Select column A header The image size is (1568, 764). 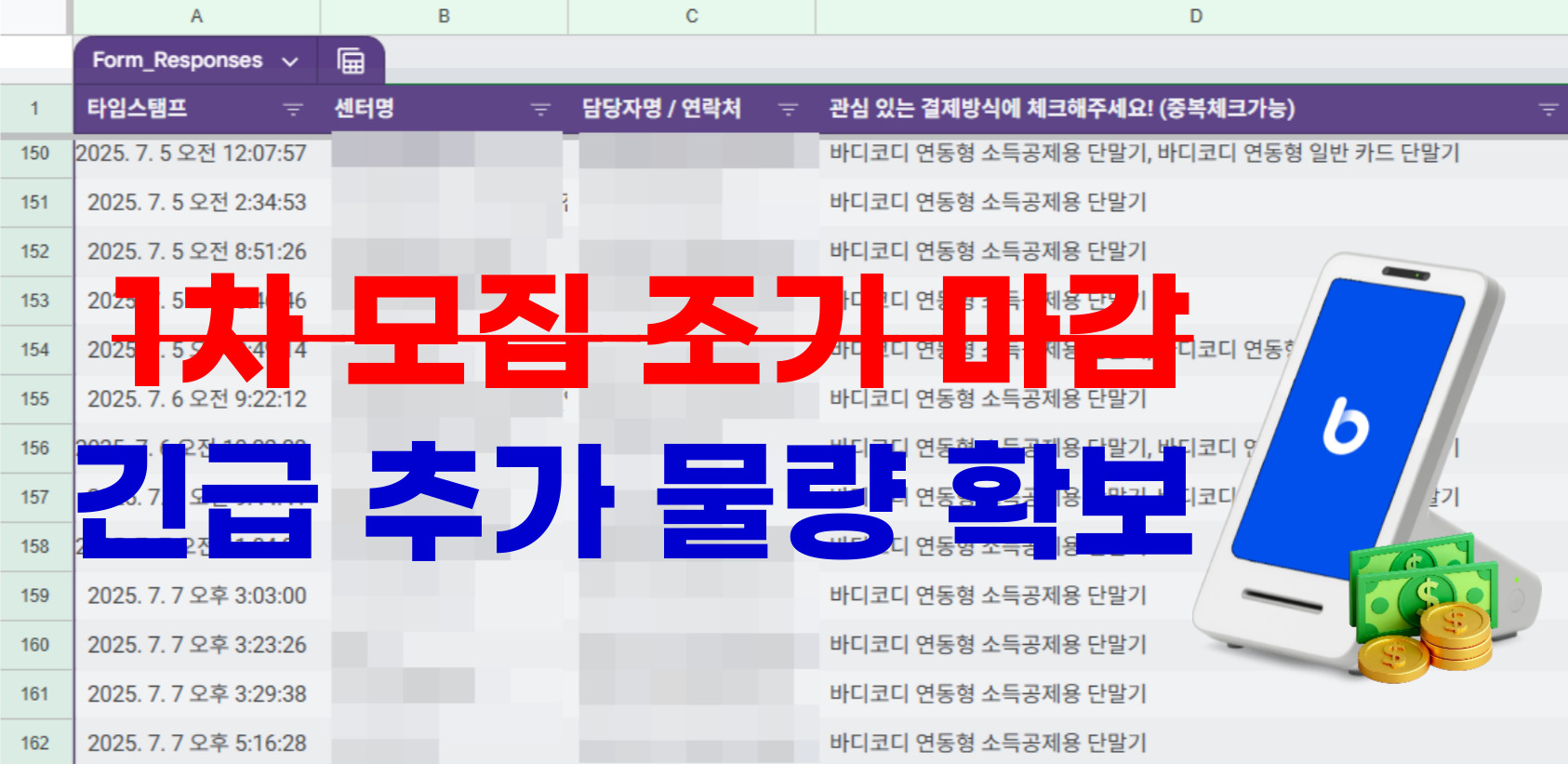(x=196, y=17)
